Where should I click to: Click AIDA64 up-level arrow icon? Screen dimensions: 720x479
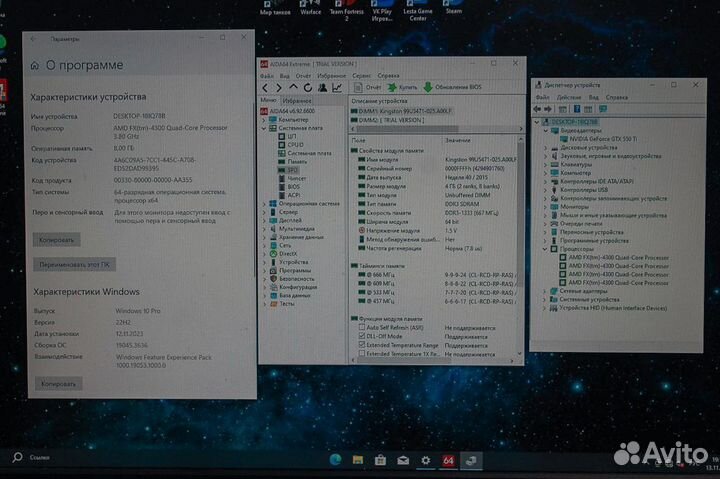pyautogui.click(x=293, y=87)
